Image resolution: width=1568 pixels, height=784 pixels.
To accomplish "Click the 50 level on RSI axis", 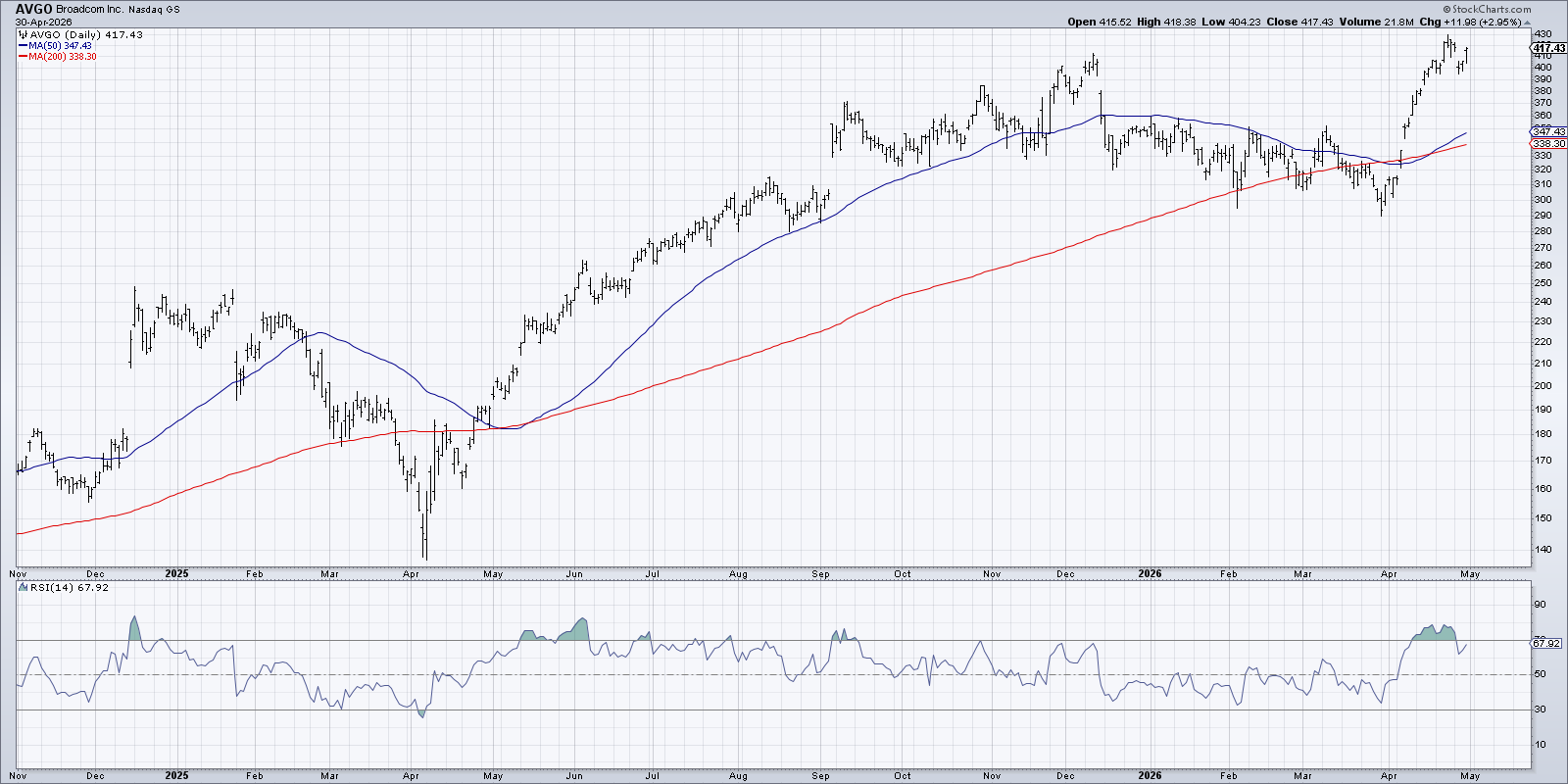I will tap(1540, 674).
